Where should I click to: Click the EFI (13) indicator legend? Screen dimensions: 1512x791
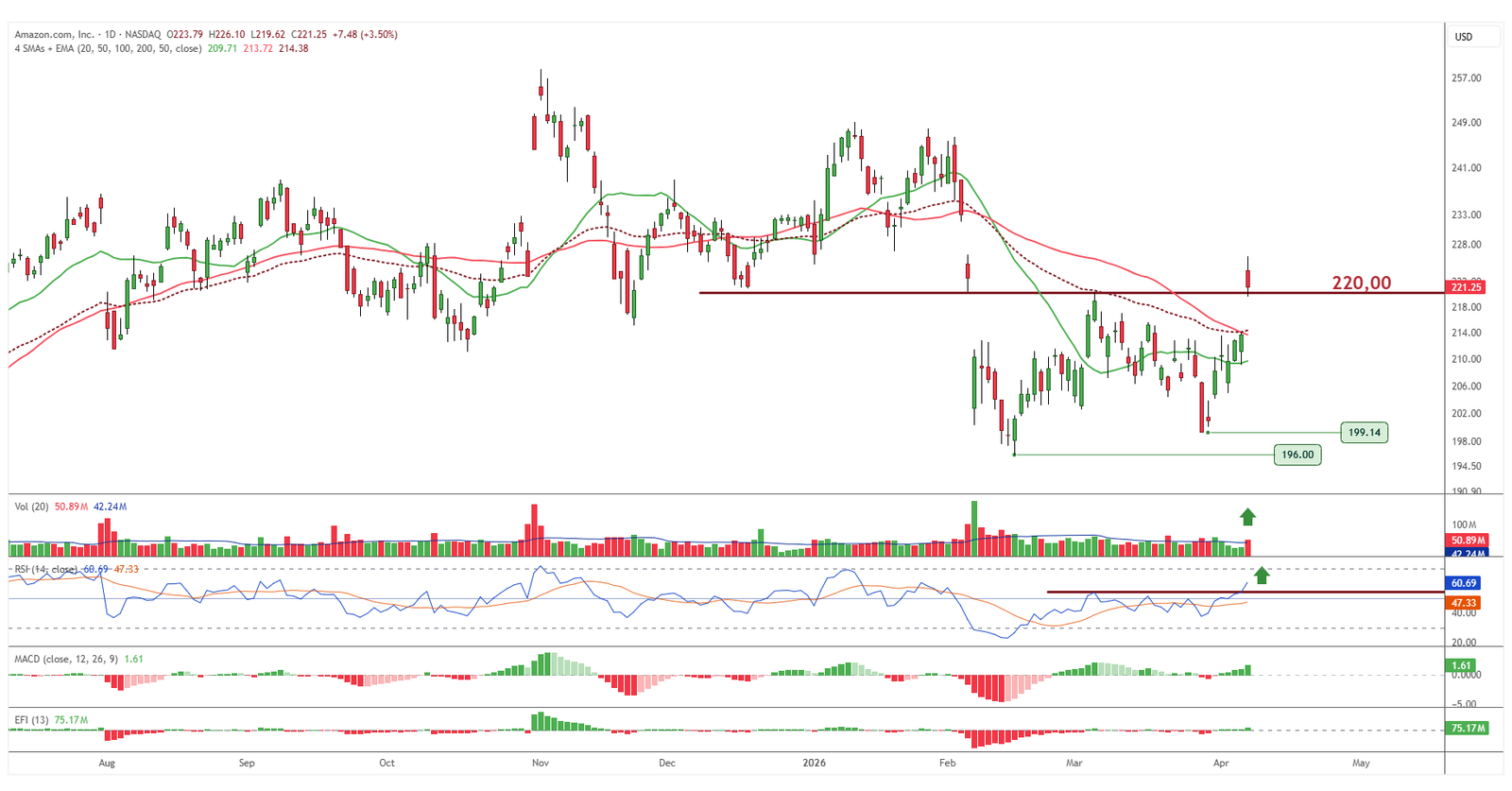click(x=31, y=720)
